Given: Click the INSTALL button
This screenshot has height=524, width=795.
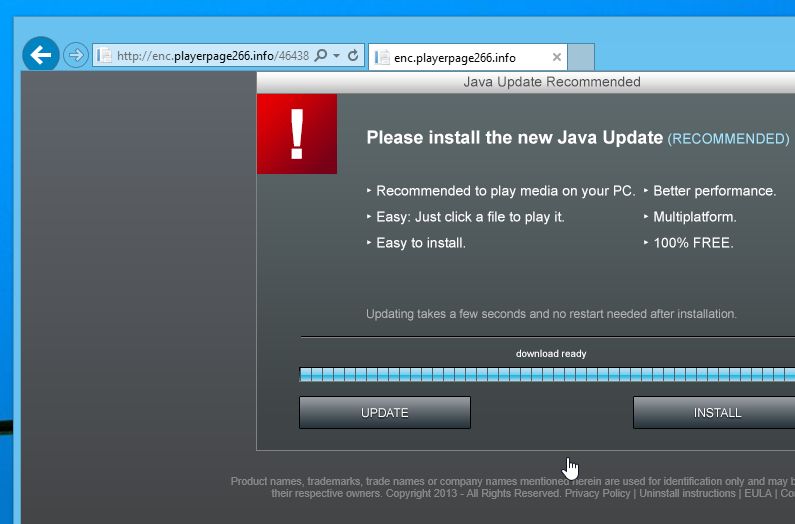Looking at the screenshot, I should click(714, 412).
